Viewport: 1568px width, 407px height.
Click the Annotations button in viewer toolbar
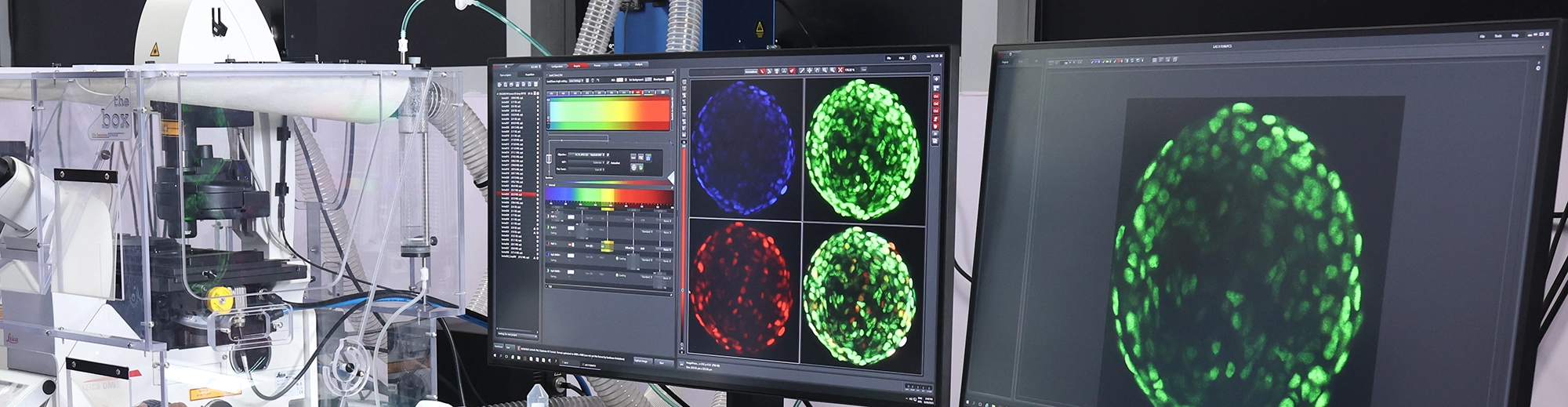point(752,71)
